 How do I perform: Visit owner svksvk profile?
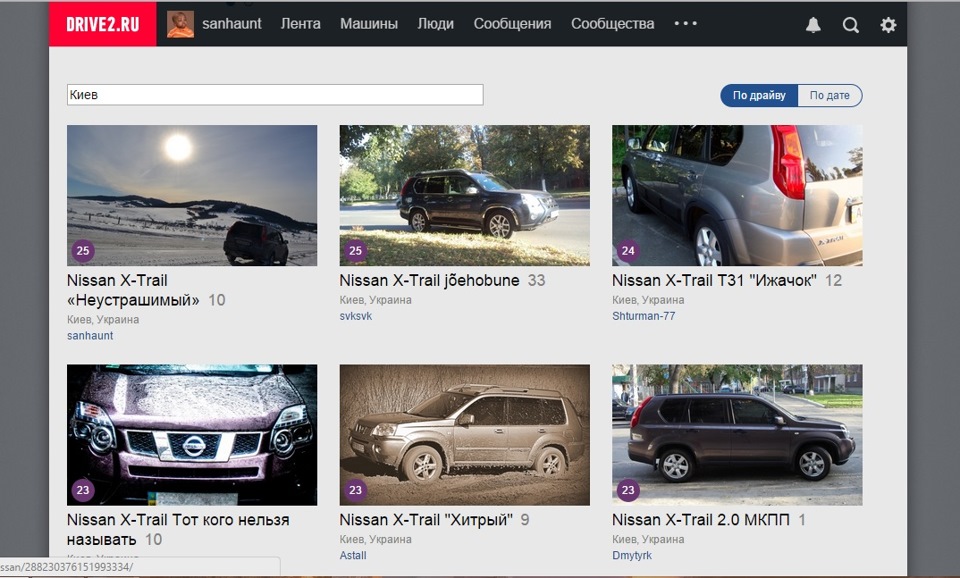356,316
